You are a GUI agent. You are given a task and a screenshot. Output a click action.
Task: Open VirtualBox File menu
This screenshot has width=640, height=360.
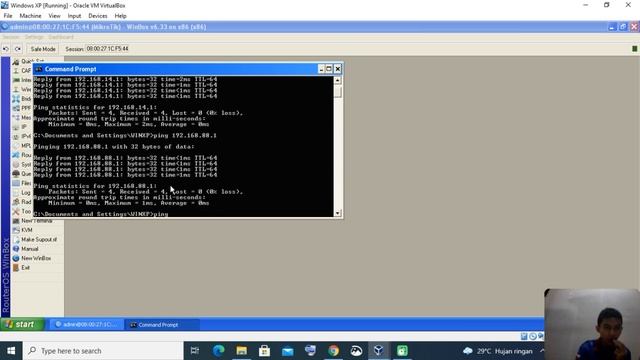8,16
